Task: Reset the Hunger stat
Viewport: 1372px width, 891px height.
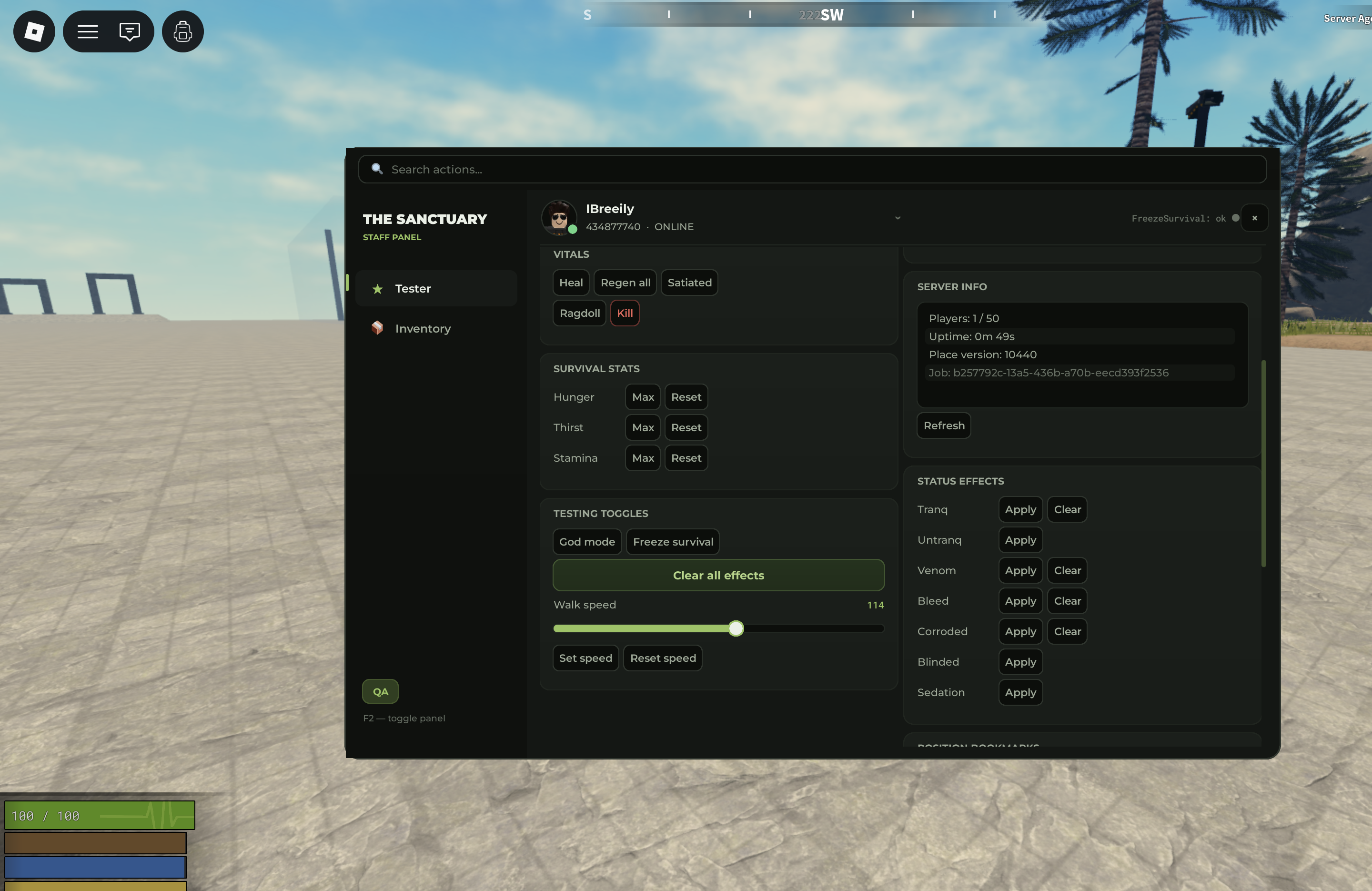Action: click(686, 397)
